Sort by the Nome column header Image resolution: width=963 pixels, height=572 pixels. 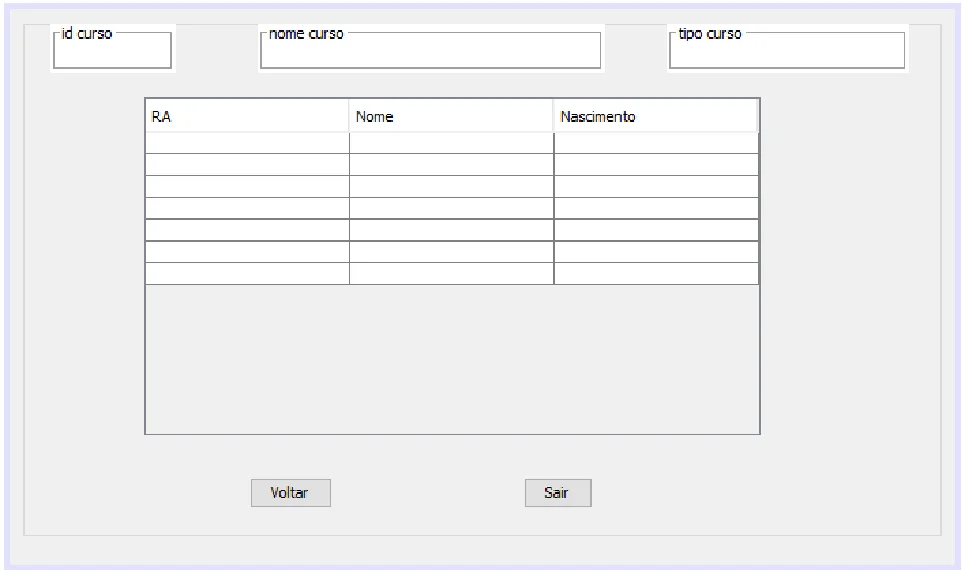coord(451,116)
